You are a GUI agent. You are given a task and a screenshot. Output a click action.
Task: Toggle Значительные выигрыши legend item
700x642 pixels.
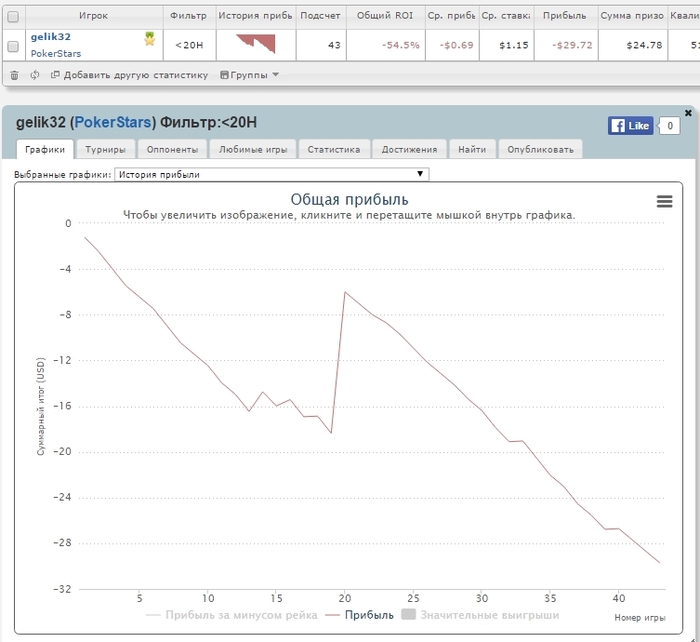click(x=480, y=615)
